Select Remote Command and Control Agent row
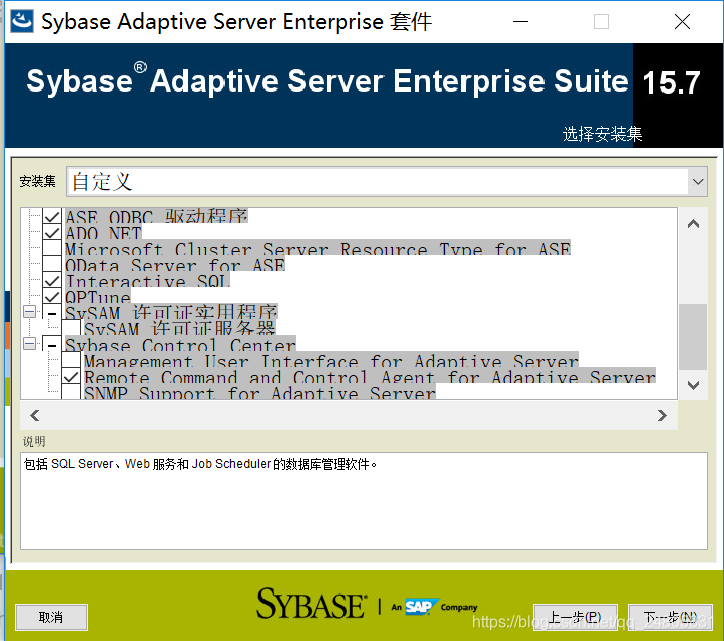This screenshot has height=641, width=724. coord(370,377)
